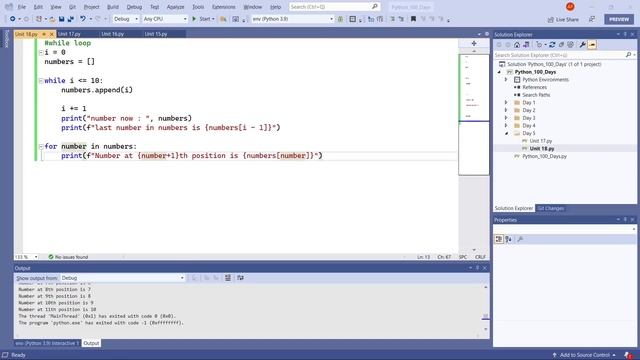Click the Open file folder icon in toolbar

[52, 19]
